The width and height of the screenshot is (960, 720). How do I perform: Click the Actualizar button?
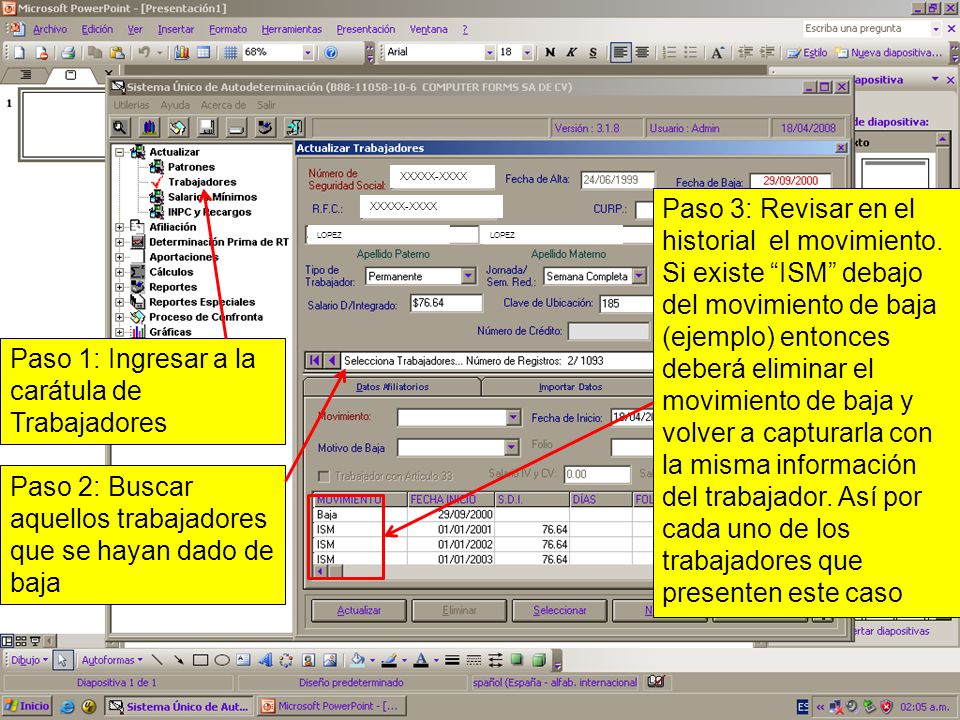coord(359,610)
